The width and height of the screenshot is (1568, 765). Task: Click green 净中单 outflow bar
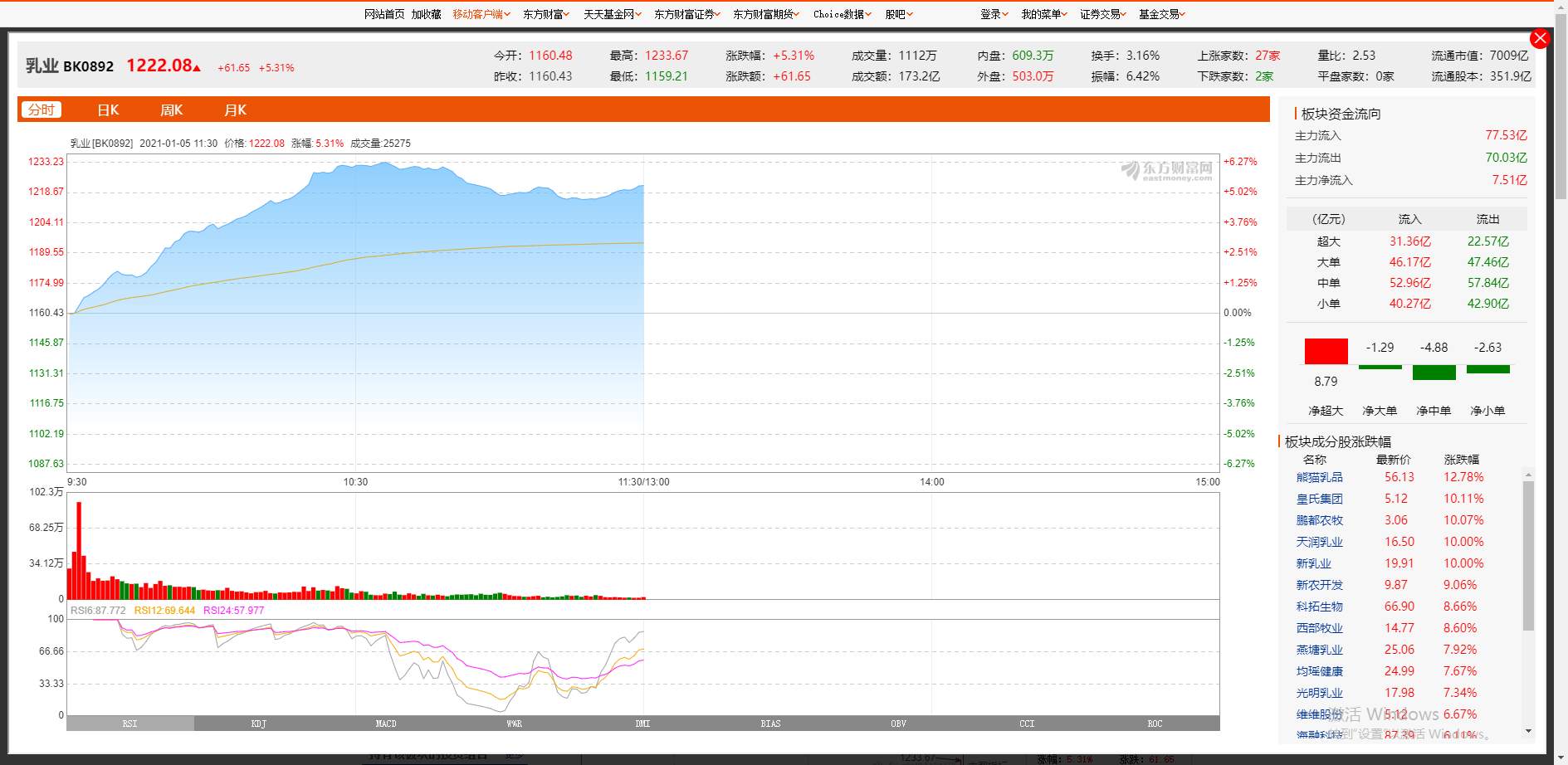tap(1434, 373)
